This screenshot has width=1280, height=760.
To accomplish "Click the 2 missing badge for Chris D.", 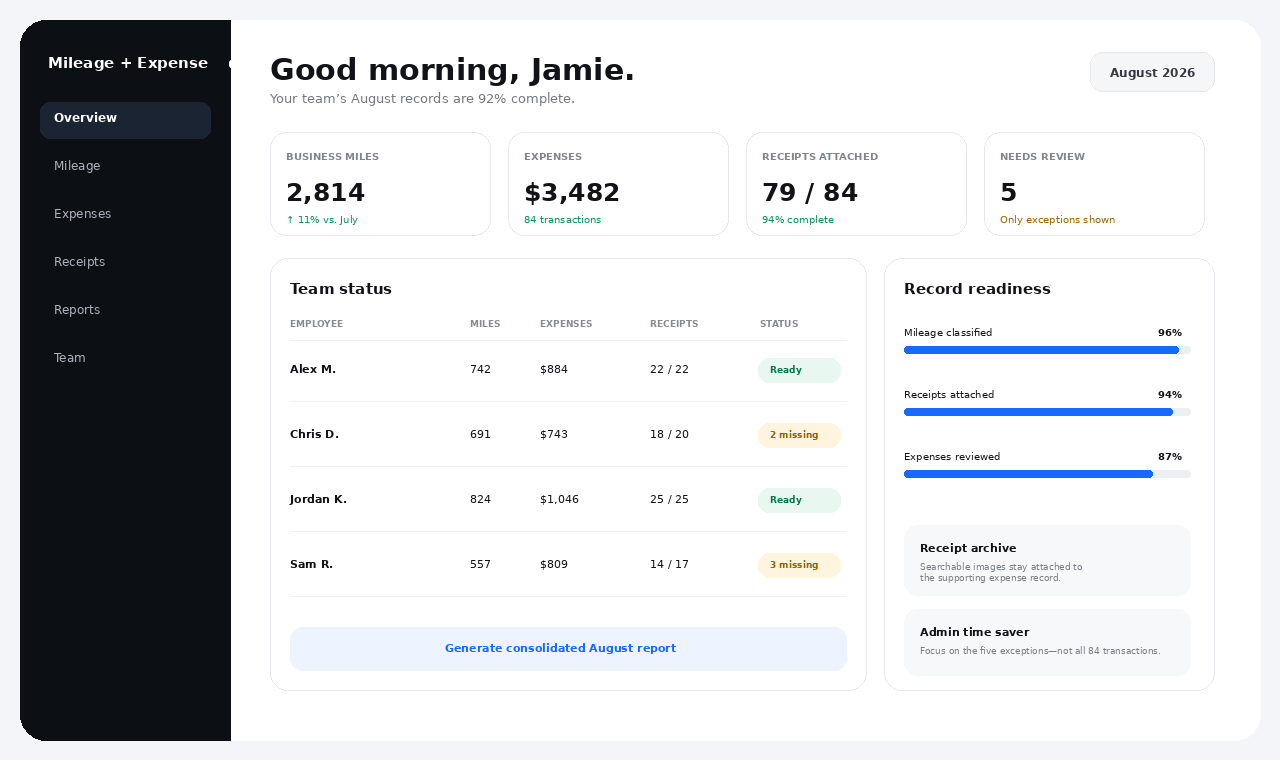I will pos(799,435).
